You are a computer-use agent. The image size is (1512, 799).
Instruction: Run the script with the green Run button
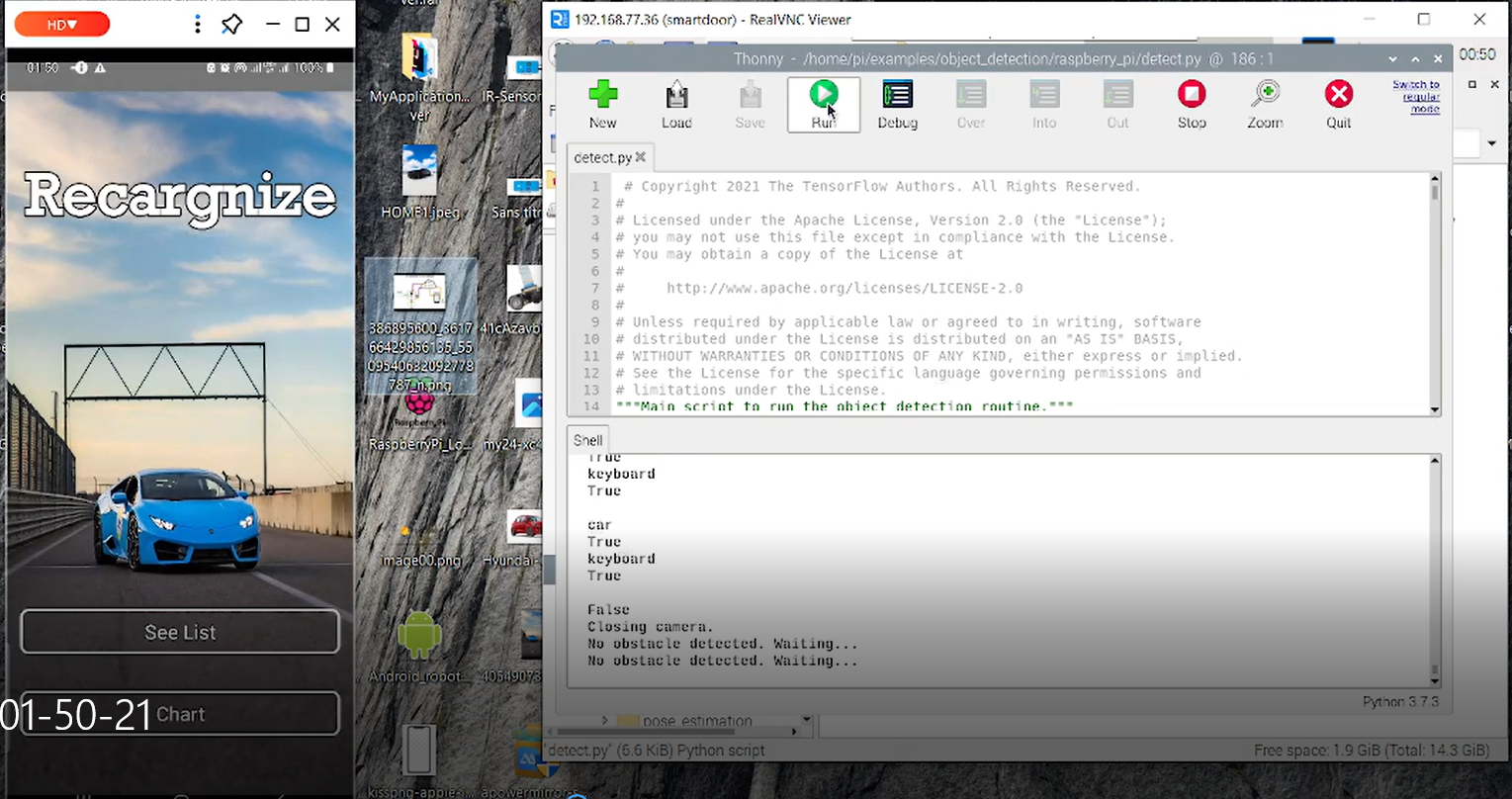pyautogui.click(x=824, y=105)
